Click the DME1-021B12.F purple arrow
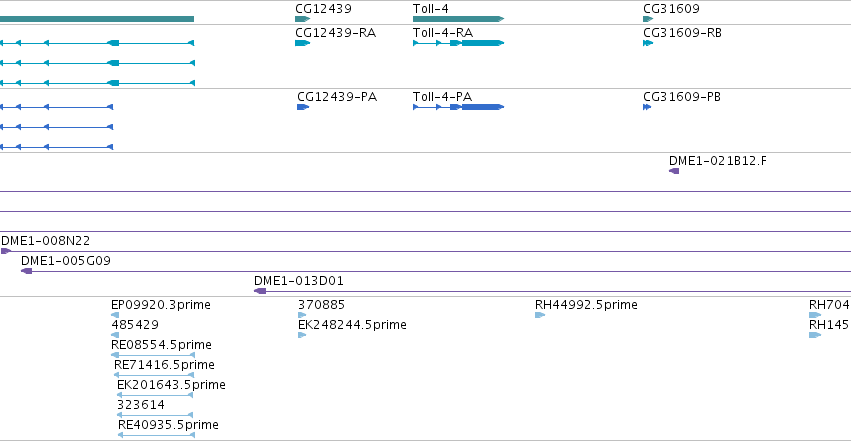This screenshot has height=441, width=851. [x=674, y=171]
